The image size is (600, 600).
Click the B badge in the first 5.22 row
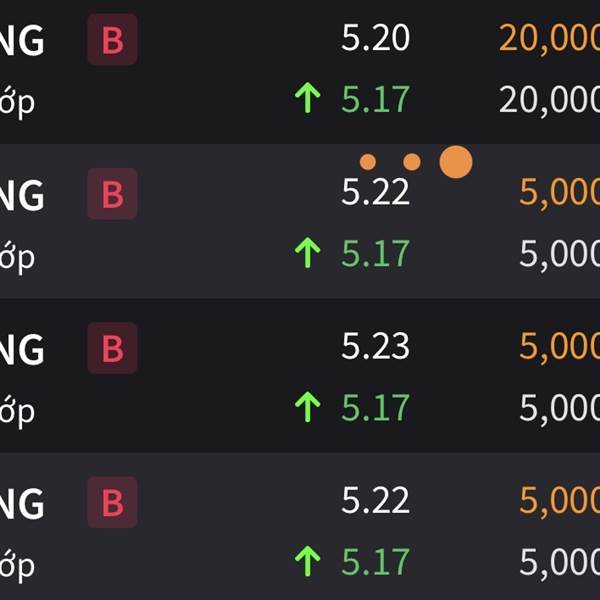tap(112, 194)
